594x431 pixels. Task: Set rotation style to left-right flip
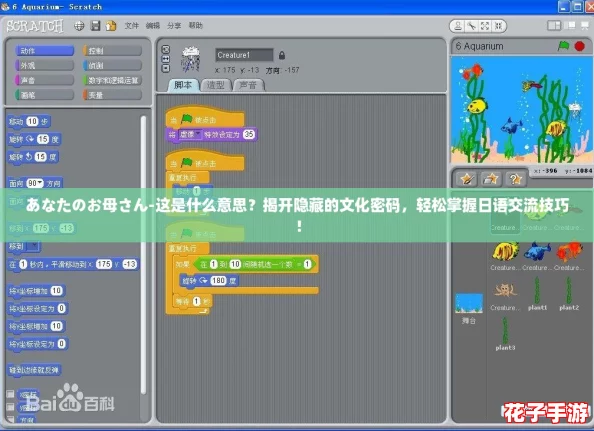coord(166,59)
